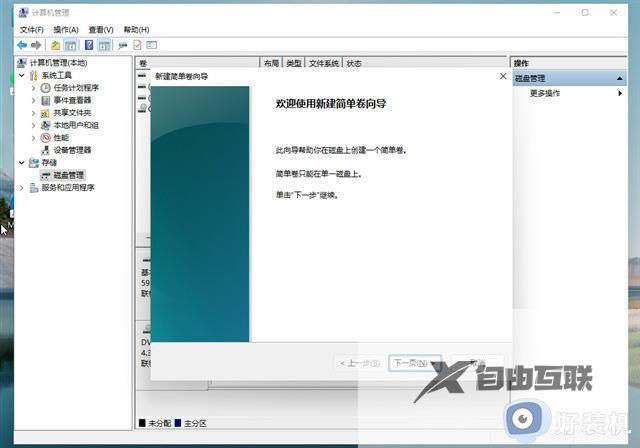The image size is (640, 448).
Task: Open the 操作(A) menu
Action: click(x=66, y=30)
